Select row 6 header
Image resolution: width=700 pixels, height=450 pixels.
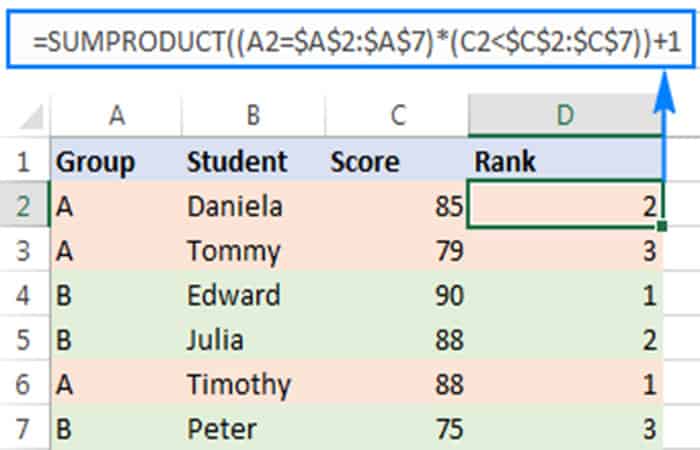pos(25,384)
